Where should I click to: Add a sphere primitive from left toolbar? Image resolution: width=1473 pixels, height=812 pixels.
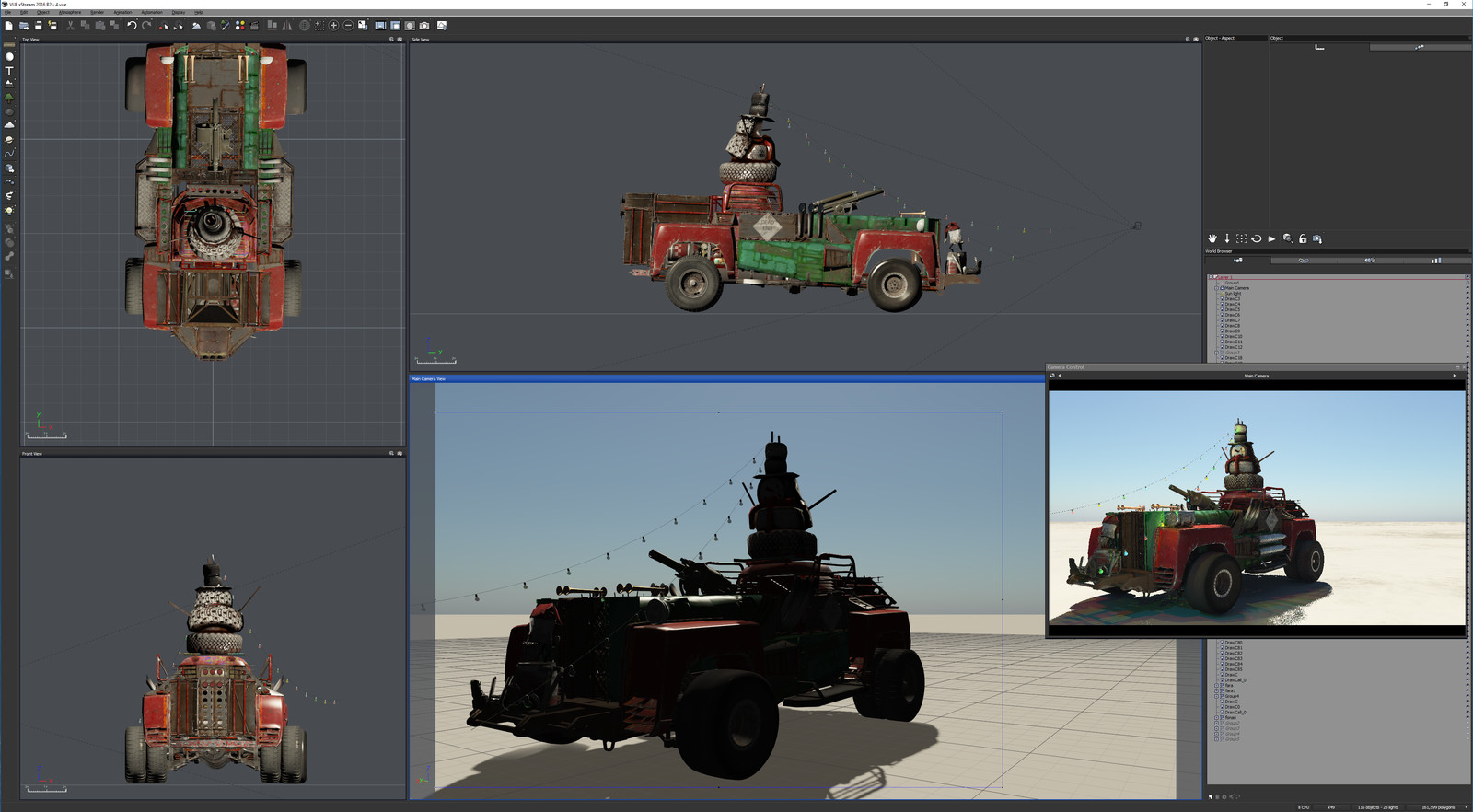[x=9, y=56]
